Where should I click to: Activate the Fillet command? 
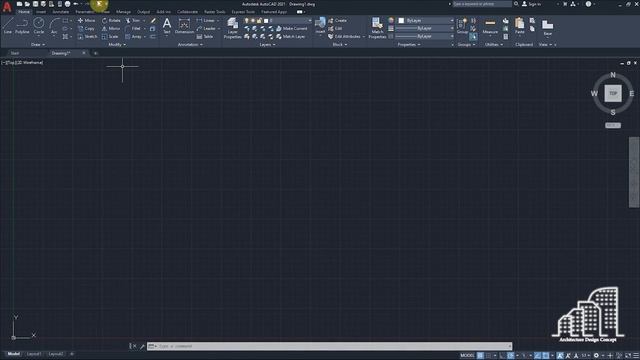(133, 29)
